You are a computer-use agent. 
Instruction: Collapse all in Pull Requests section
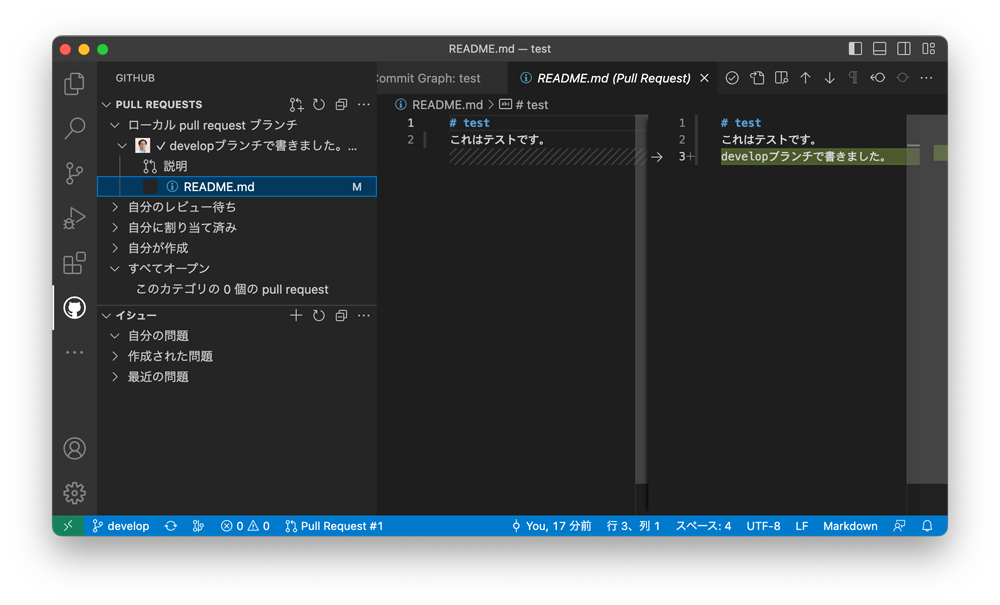pos(341,105)
